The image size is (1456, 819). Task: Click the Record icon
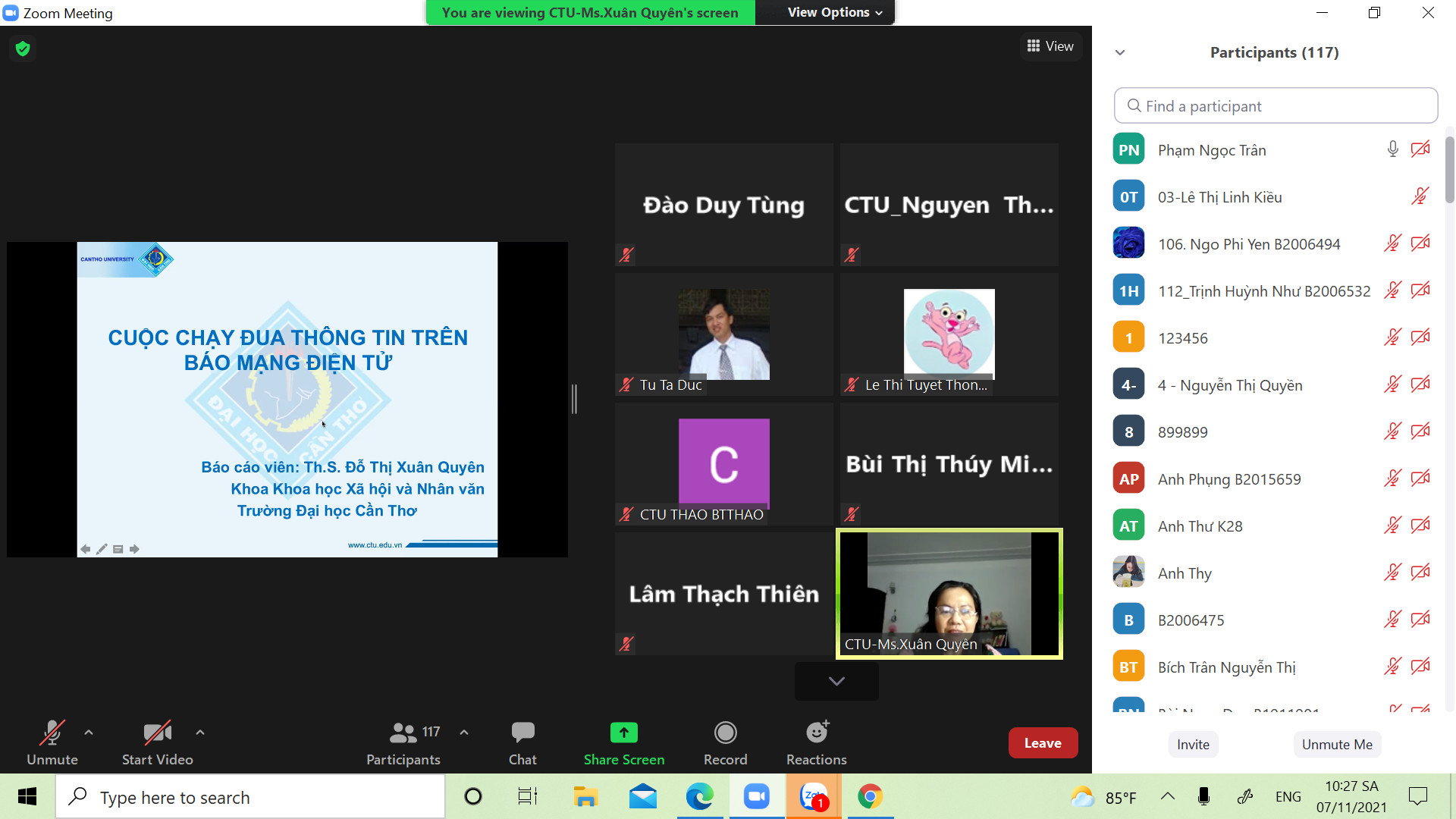(x=725, y=733)
